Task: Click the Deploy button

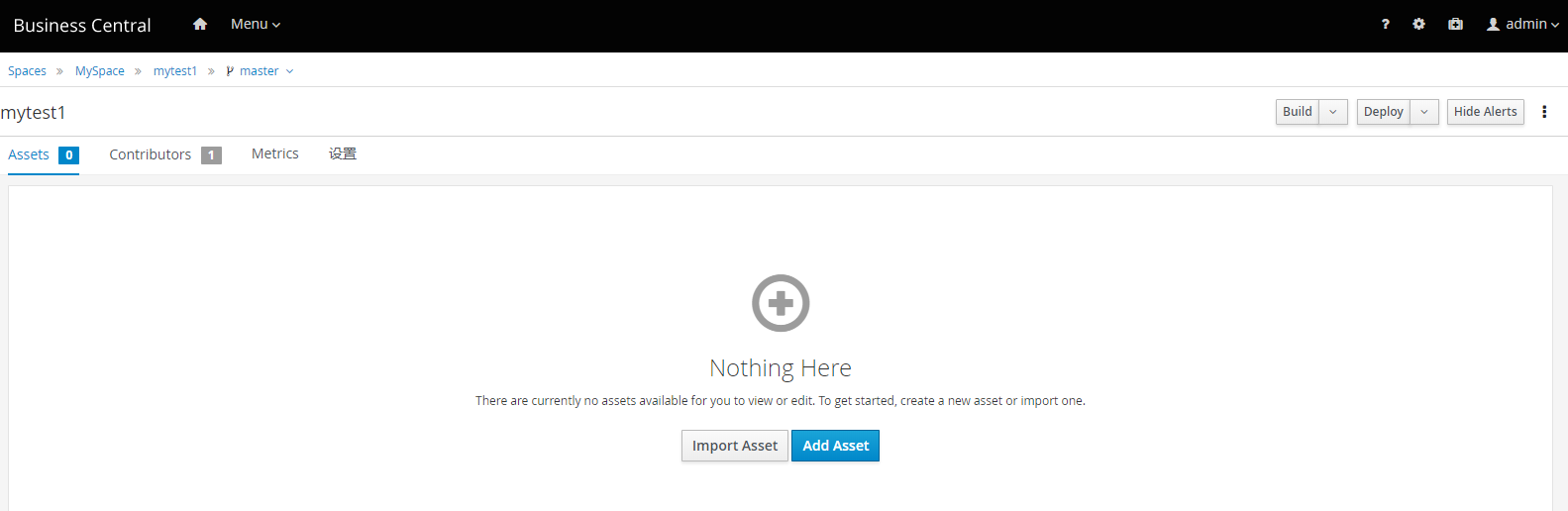Action: pos(1384,112)
